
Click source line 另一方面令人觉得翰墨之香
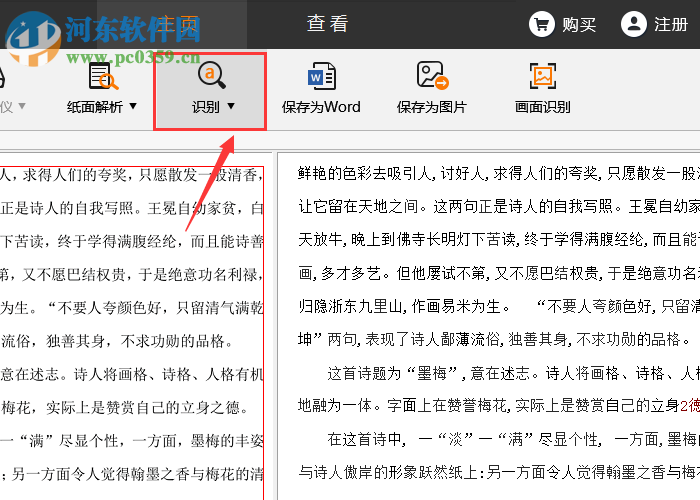point(132,474)
